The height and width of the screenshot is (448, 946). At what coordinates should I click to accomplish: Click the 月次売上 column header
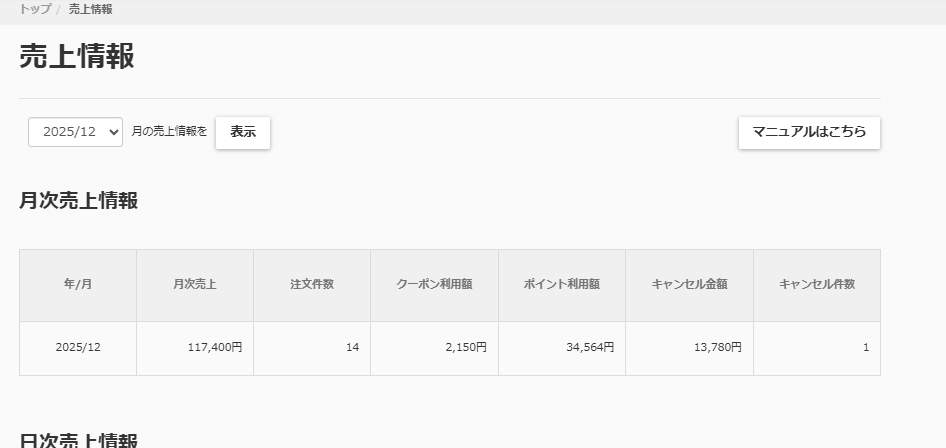(x=195, y=284)
